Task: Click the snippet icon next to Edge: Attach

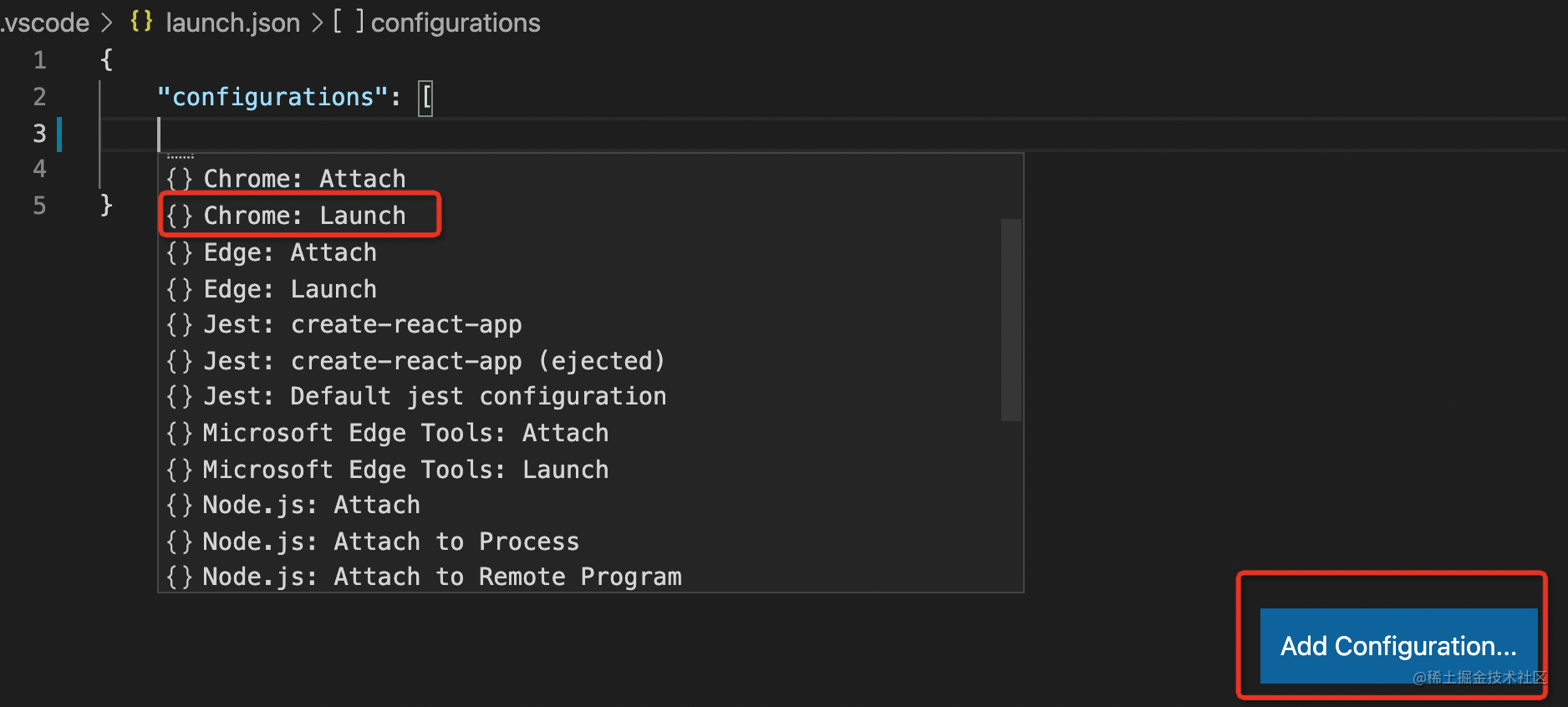Action: pos(179,252)
